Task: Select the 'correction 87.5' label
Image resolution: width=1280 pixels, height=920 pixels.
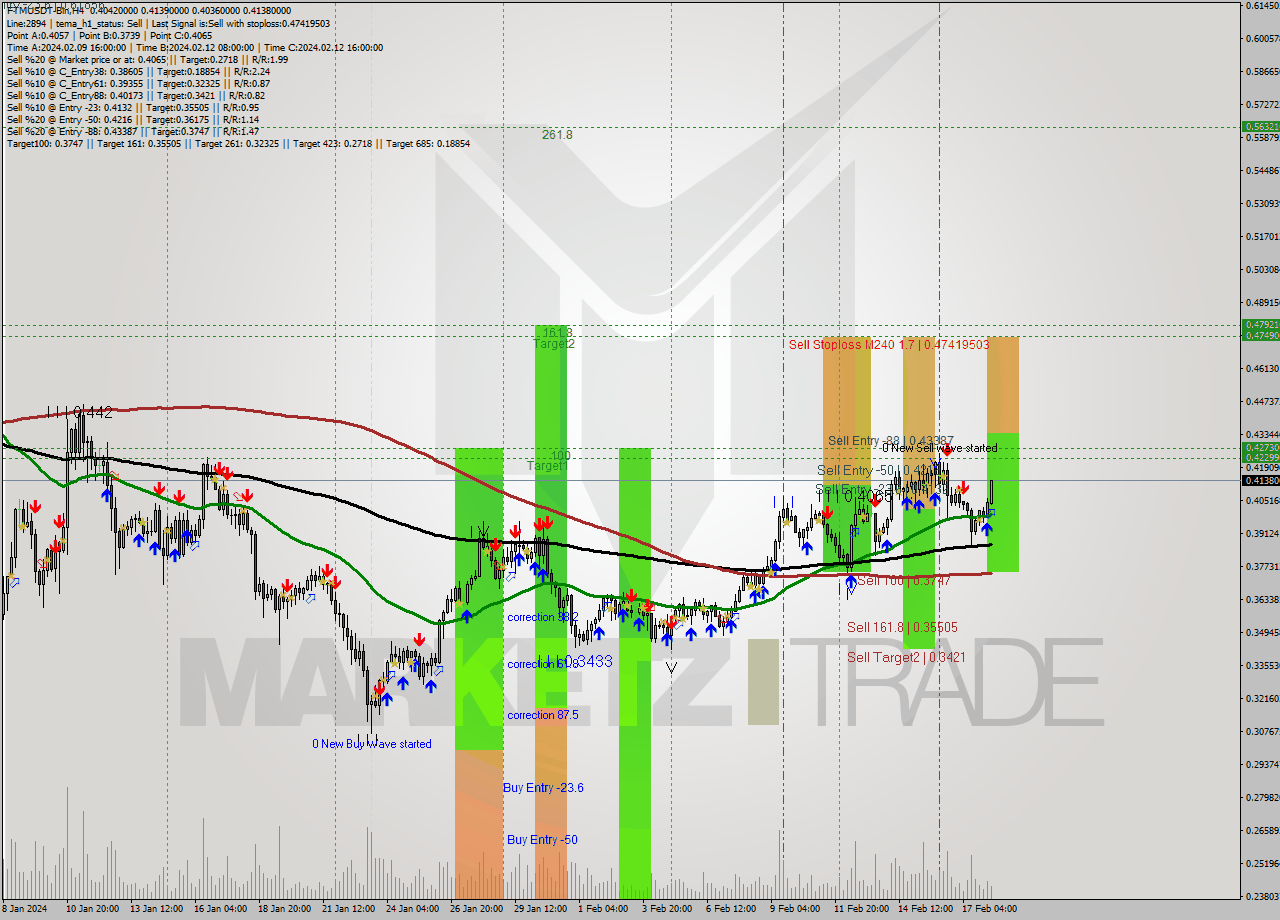Action: 545,715
